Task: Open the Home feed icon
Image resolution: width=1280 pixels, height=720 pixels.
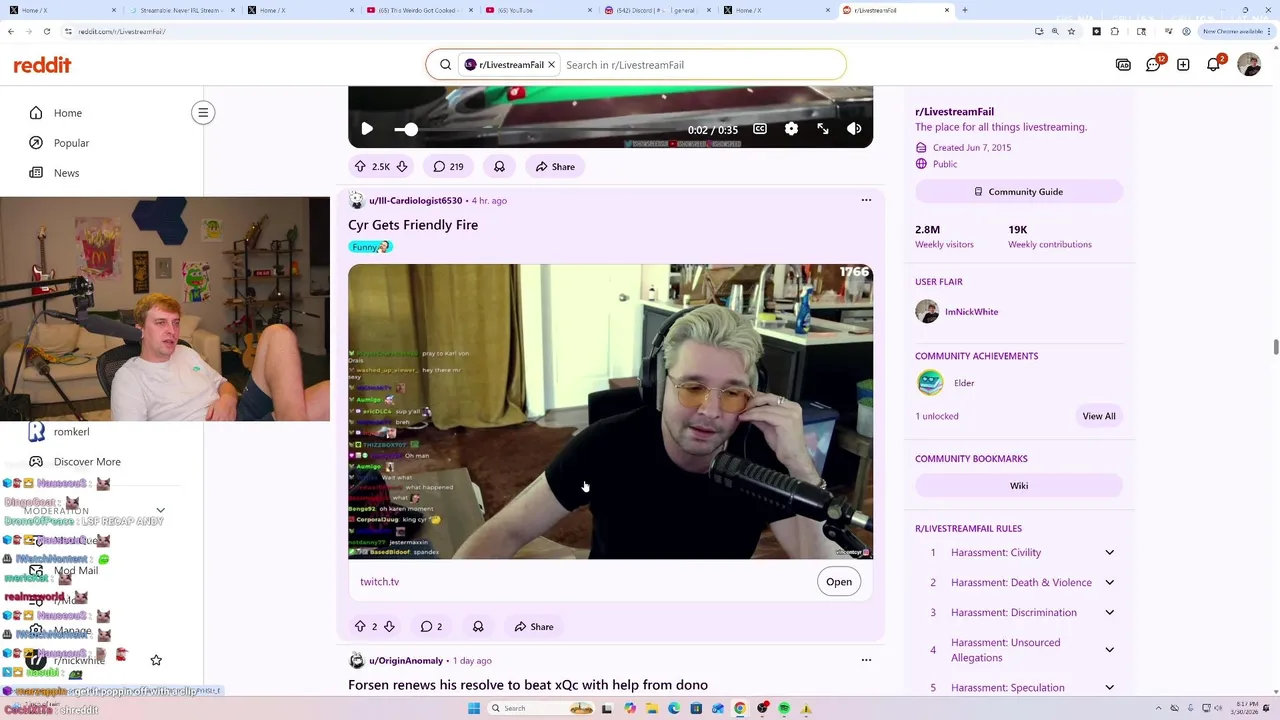Action: 36,113
